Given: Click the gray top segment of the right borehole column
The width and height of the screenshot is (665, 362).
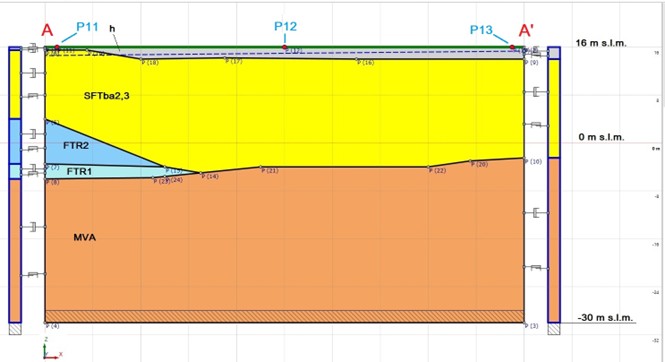Looking at the screenshot, I should 553,53.
